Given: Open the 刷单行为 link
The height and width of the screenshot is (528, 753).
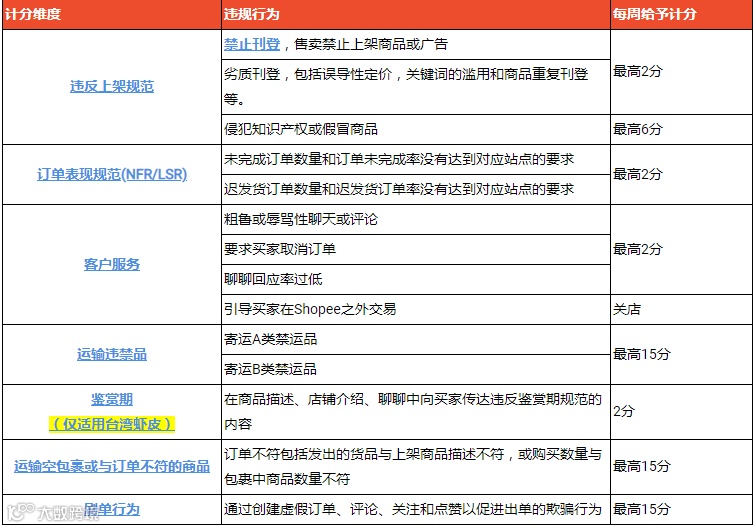Looking at the screenshot, I should point(112,509).
